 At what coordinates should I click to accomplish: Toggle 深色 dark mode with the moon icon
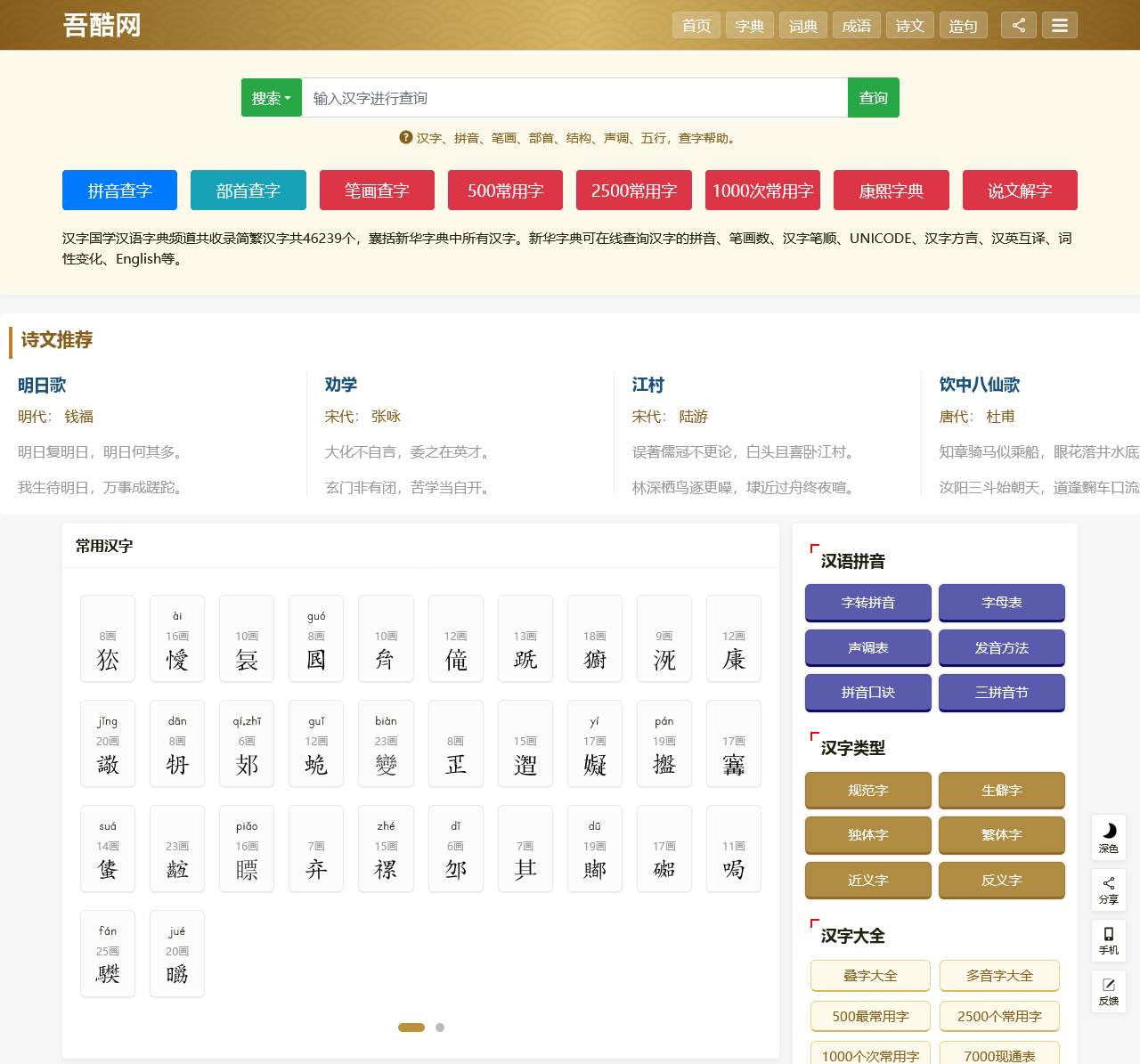click(1108, 838)
